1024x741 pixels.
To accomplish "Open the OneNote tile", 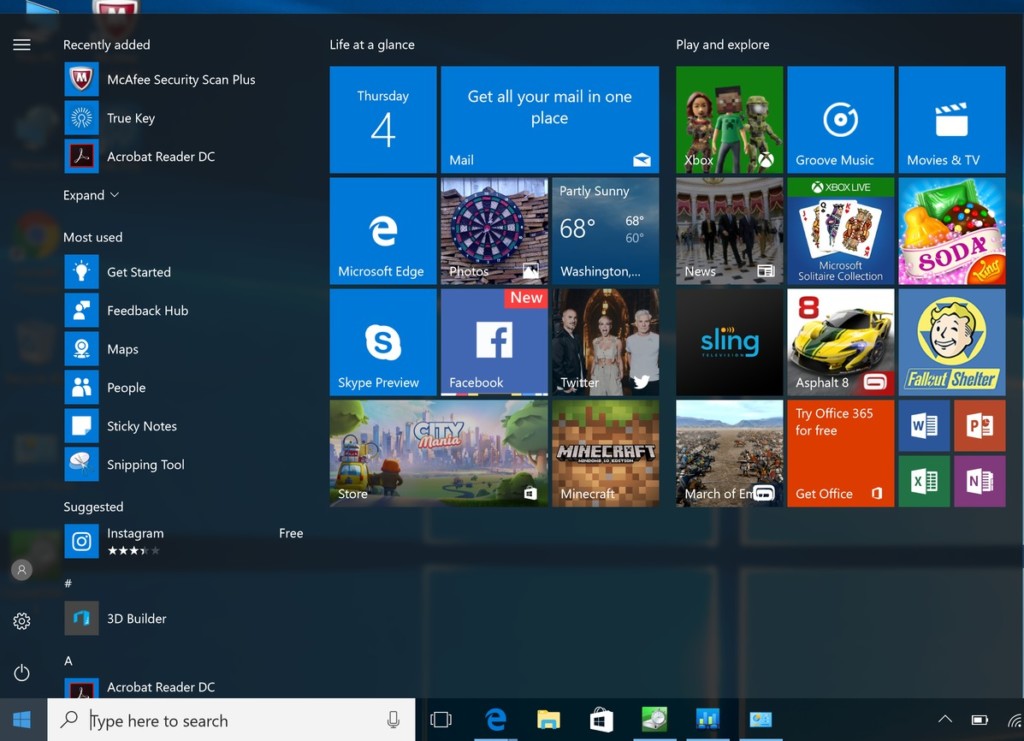I will pos(979,481).
